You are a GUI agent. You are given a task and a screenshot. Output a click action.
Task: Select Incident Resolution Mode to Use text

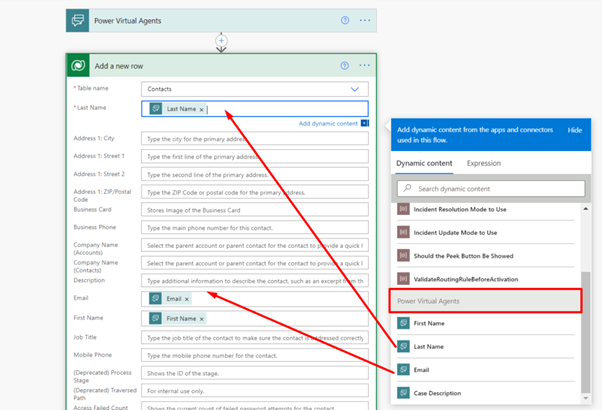(460, 210)
